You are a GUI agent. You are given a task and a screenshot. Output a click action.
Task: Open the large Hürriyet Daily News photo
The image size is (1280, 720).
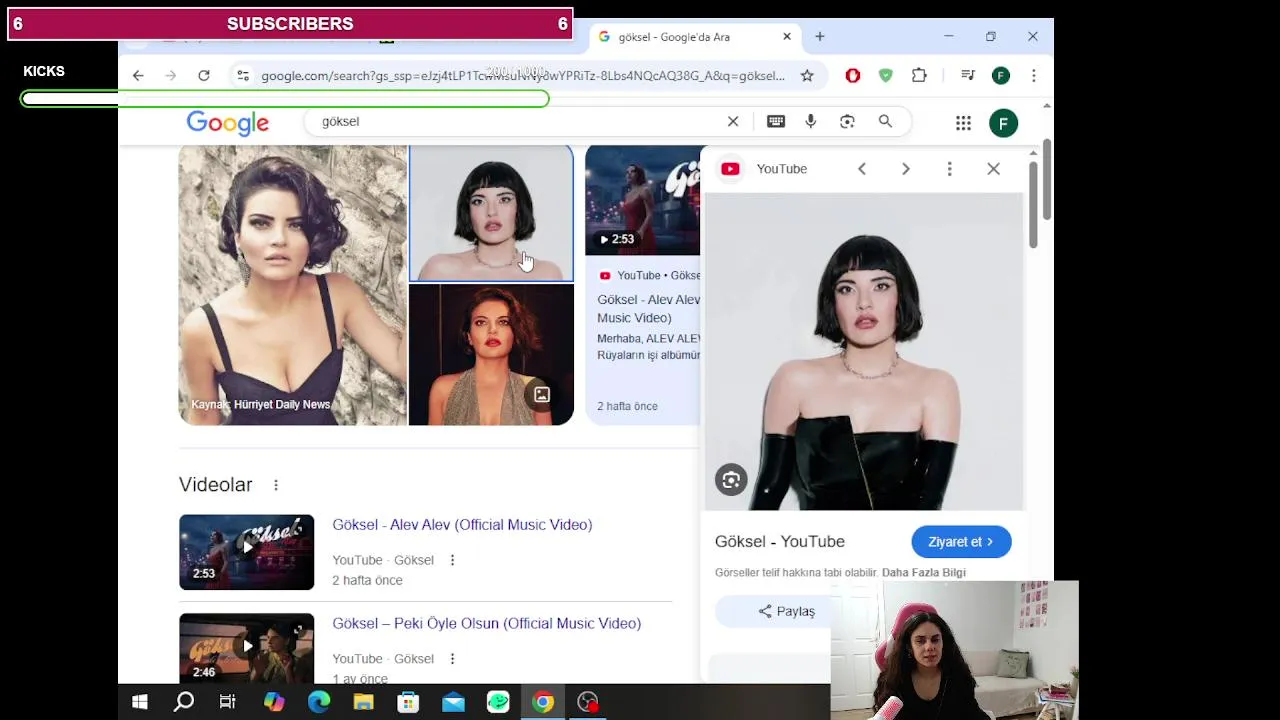click(x=293, y=285)
